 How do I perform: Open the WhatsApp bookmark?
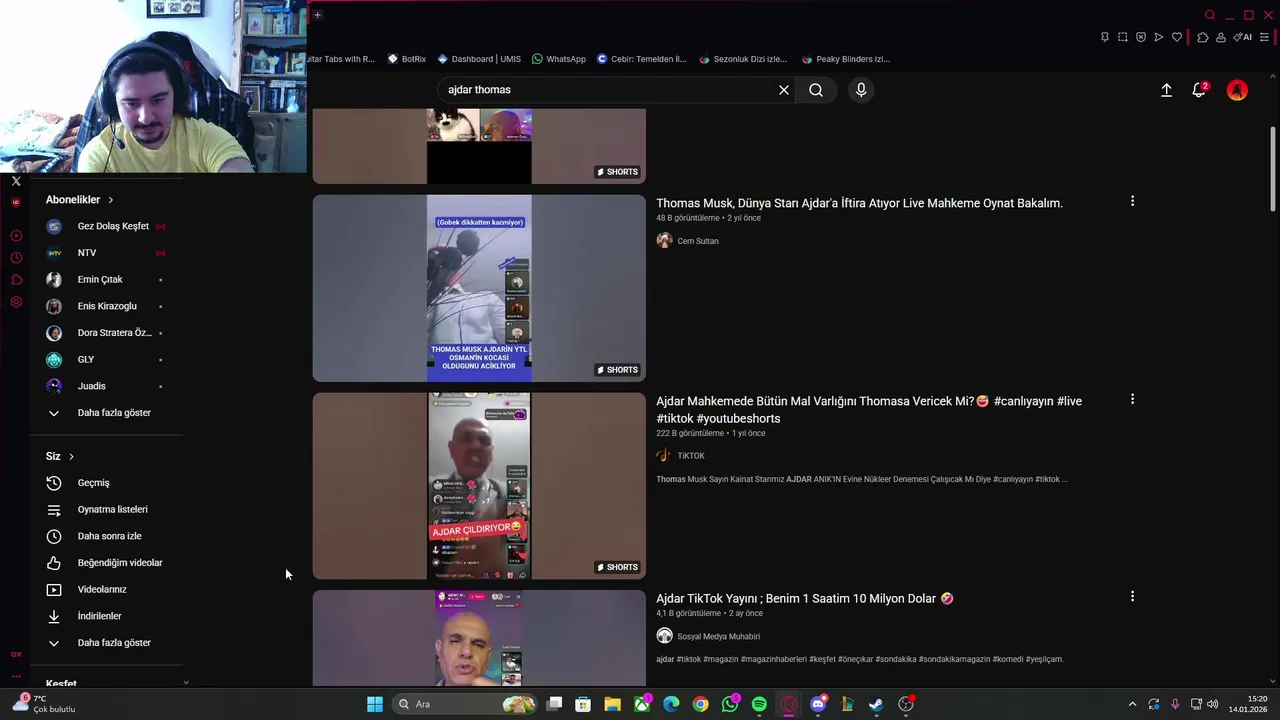(x=559, y=59)
